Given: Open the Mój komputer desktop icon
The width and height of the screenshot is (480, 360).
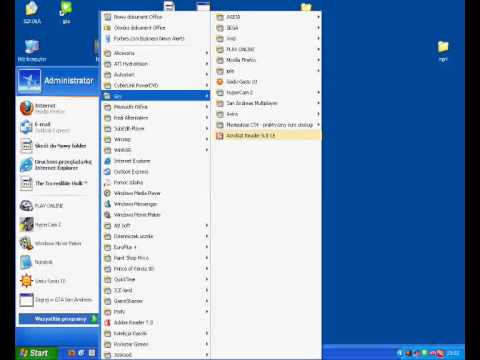Looking at the screenshot, I should tap(32, 51).
